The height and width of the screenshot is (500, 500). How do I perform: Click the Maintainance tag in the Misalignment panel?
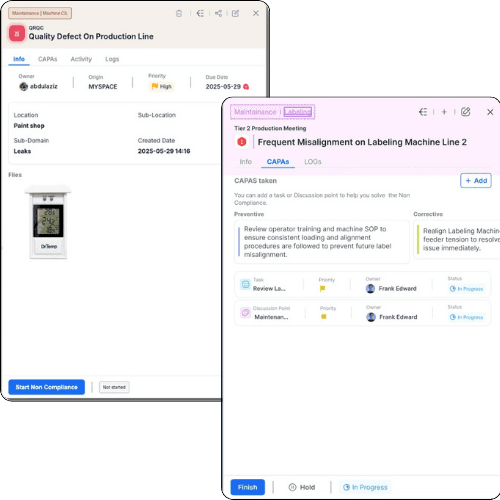point(255,112)
